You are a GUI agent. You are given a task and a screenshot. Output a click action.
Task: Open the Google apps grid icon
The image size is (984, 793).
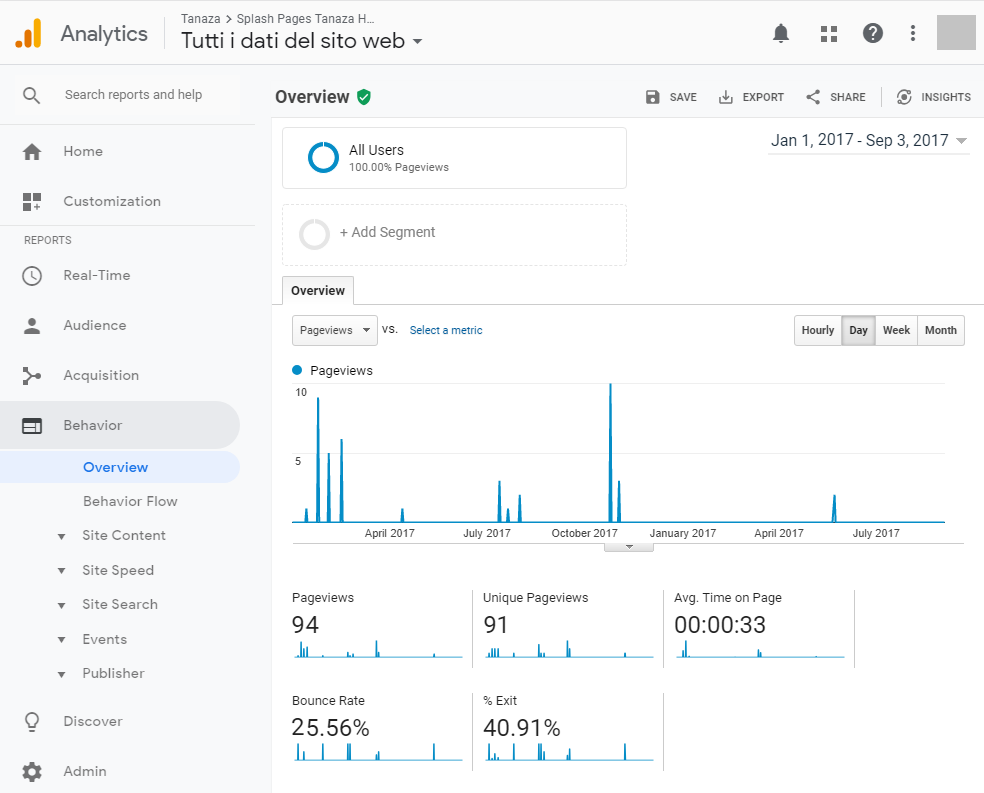point(829,33)
